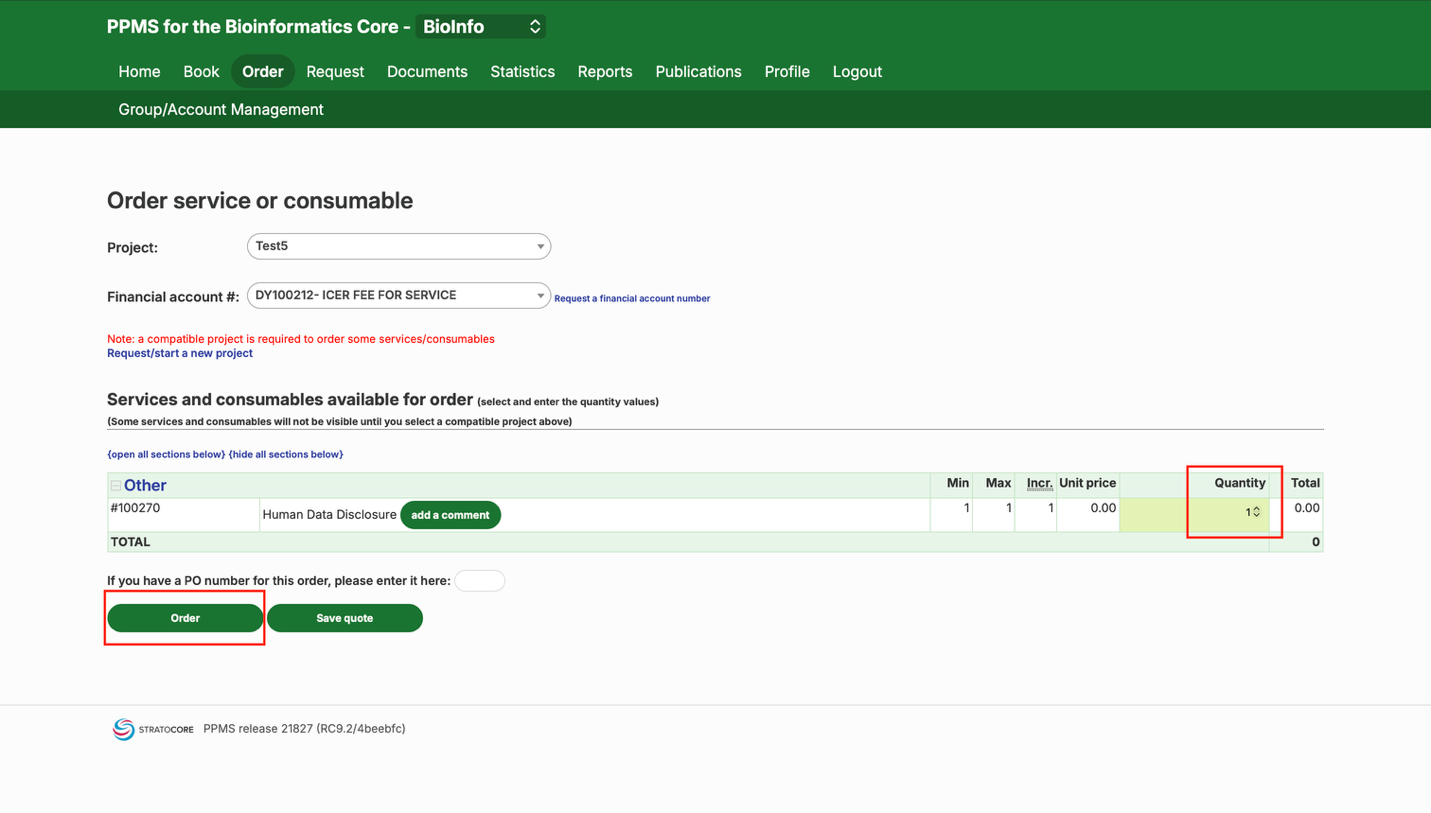
Task: Click the Unit price column header
Action: tap(1087, 483)
